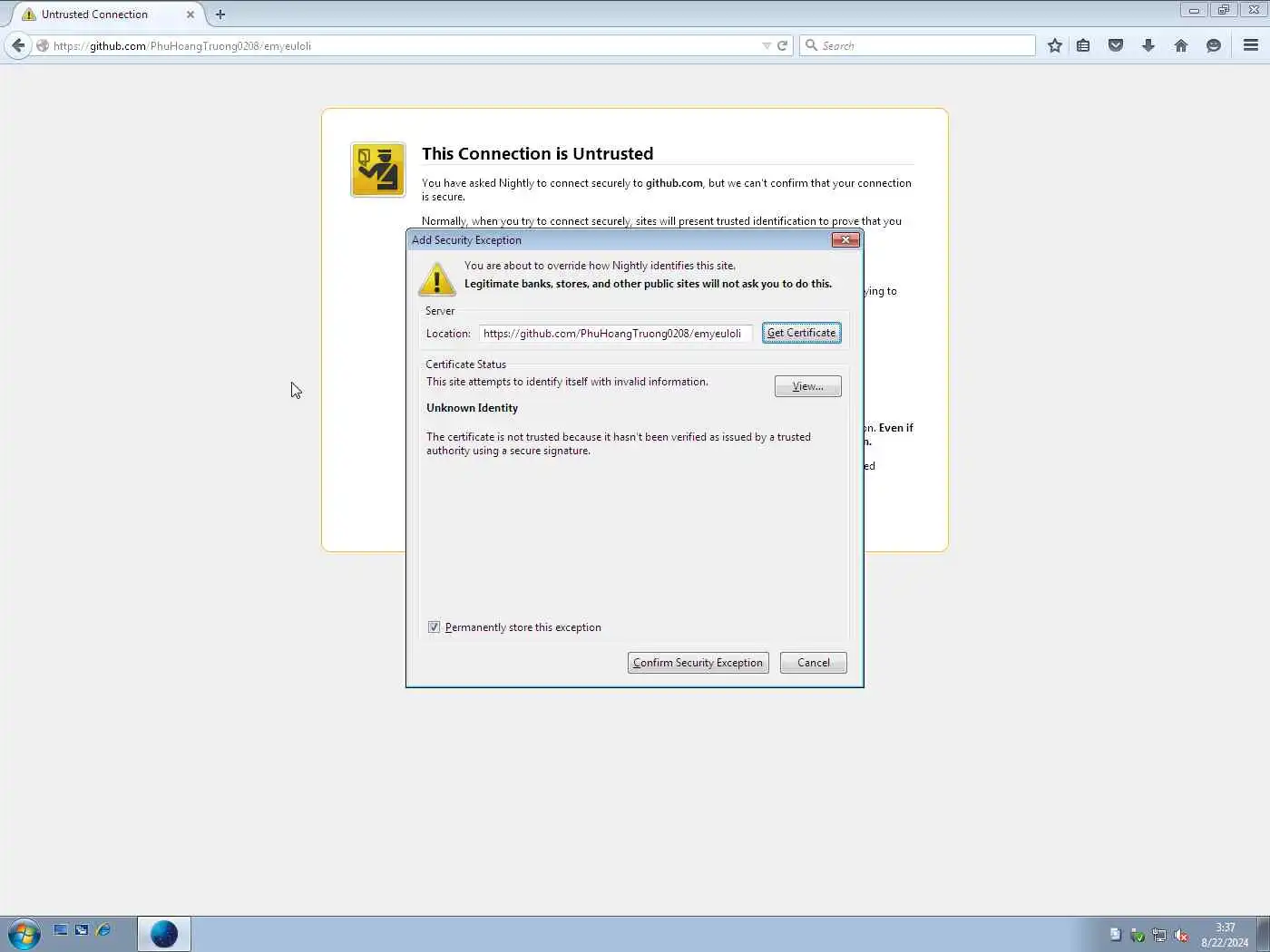The image size is (1270, 952).
Task: Close the Add Security Exception dialog
Action: (x=845, y=240)
